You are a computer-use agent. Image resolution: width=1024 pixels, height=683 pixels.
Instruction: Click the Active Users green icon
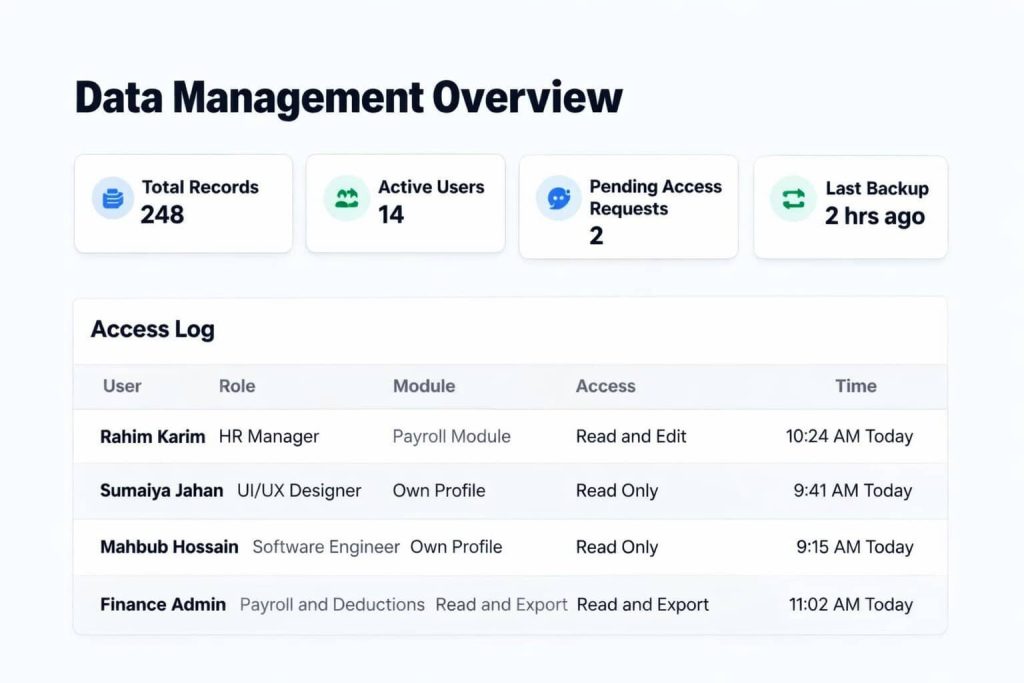tap(347, 197)
